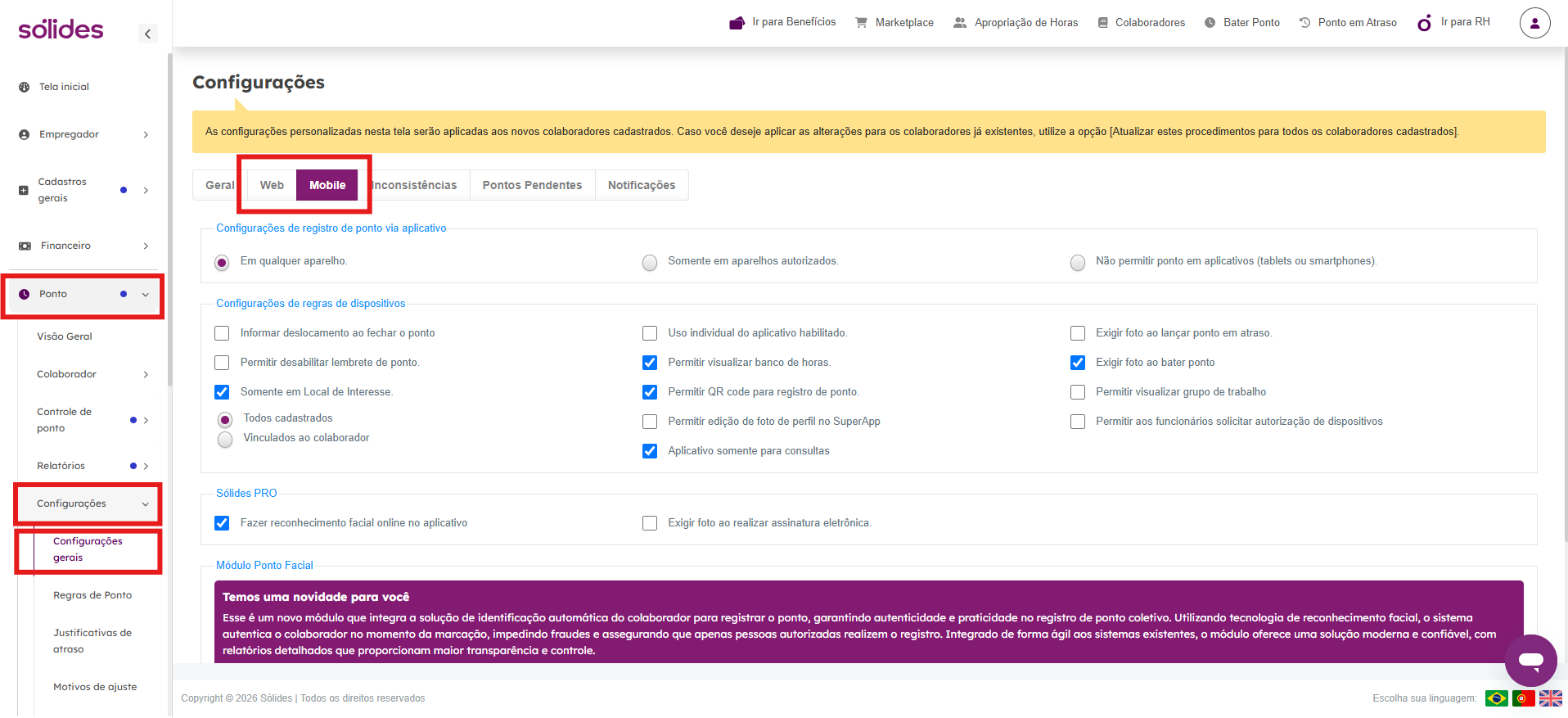Open Configurações gerais in sidebar
Image resolution: width=1568 pixels, height=718 pixels.
pyautogui.click(x=88, y=549)
